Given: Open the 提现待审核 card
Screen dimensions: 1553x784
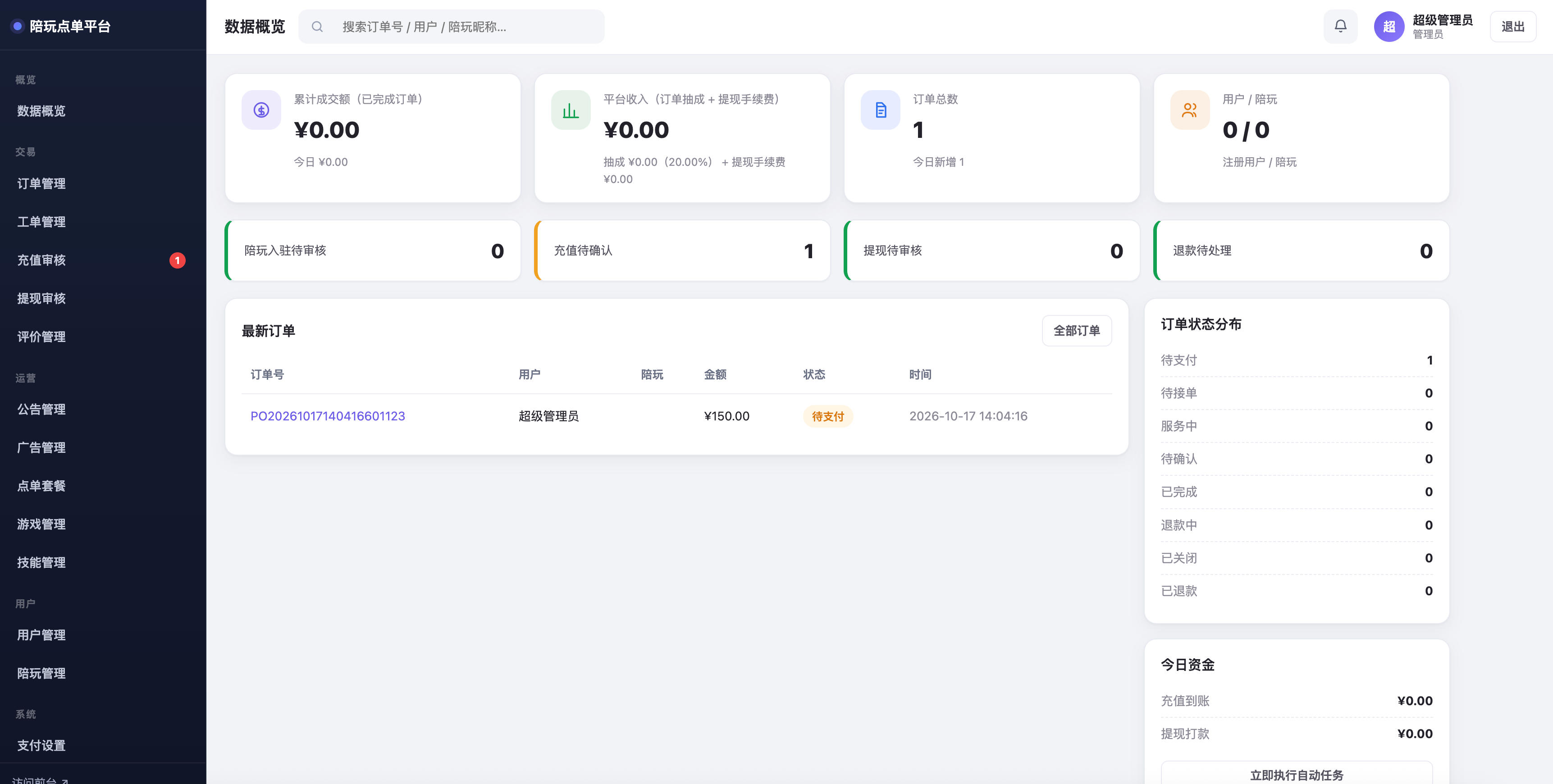Looking at the screenshot, I should 992,251.
